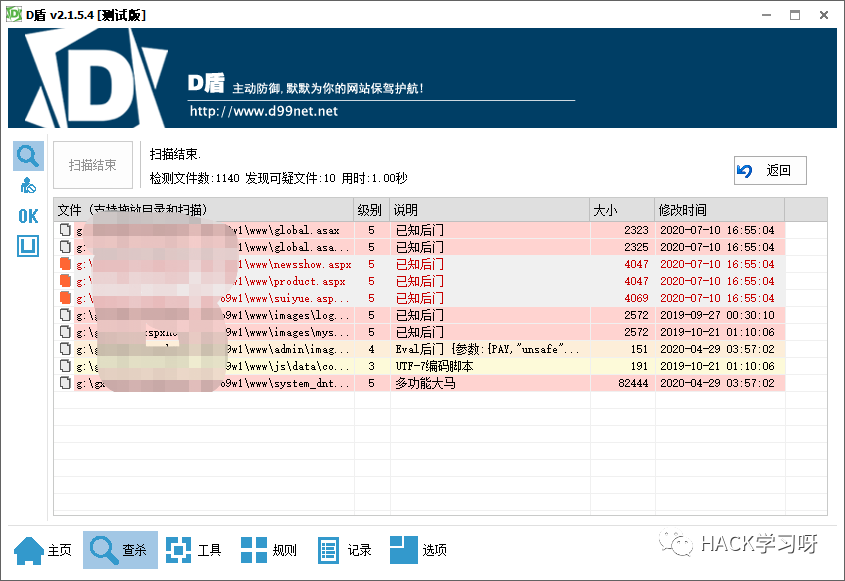Click orange file icon of newsshow.aspx row
Viewport: 845px width, 581px height.
(65, 264)
